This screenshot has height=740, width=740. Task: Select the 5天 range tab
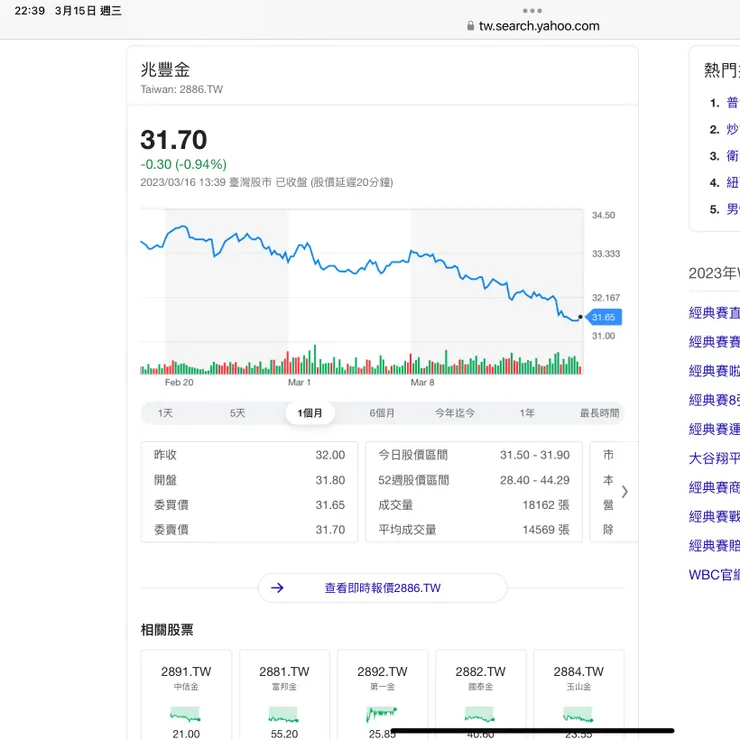237,413
